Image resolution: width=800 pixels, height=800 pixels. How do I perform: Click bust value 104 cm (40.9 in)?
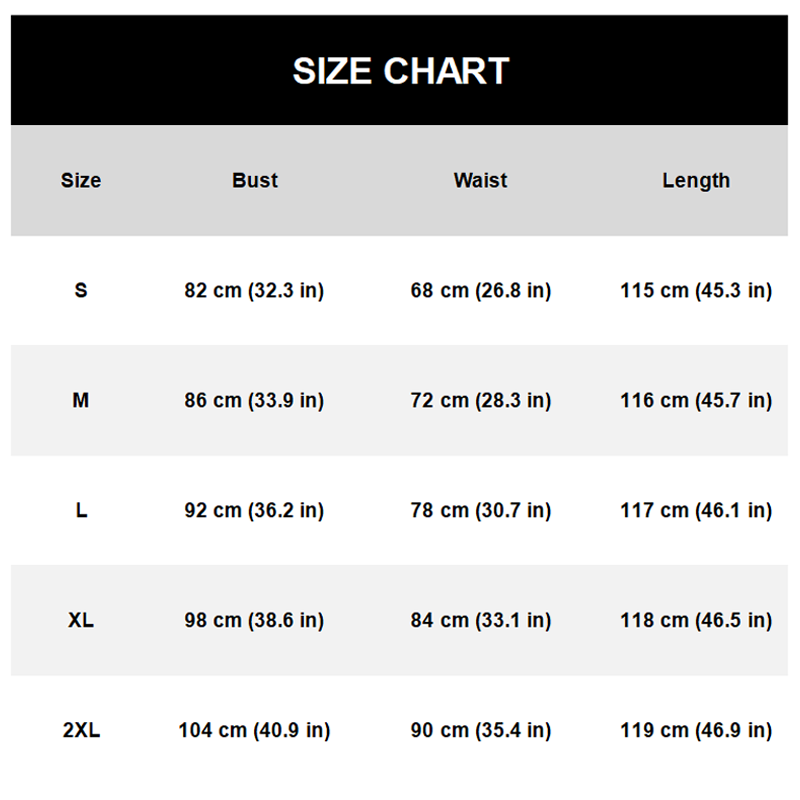[x=254, y=731]
